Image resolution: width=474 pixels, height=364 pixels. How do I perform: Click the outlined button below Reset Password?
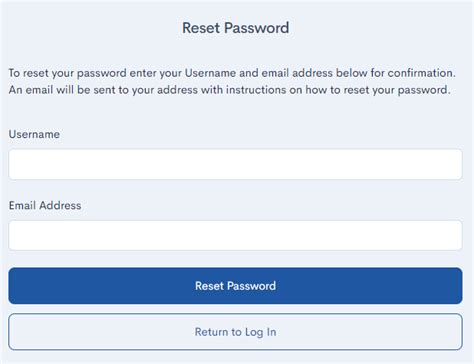[235, 332]
